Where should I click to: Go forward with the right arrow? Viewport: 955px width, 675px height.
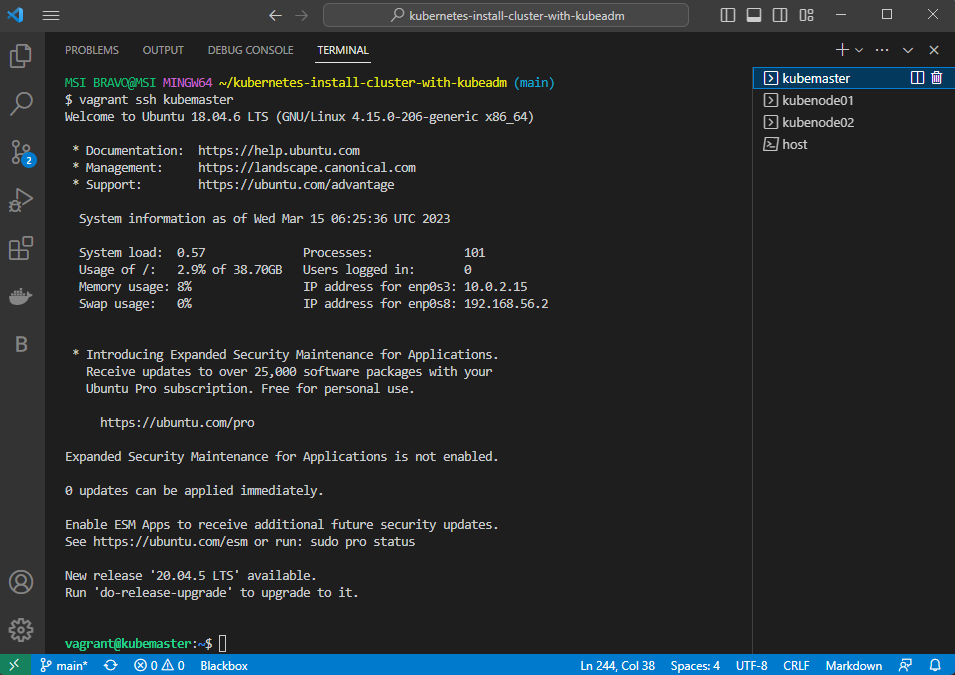(301, 15)
